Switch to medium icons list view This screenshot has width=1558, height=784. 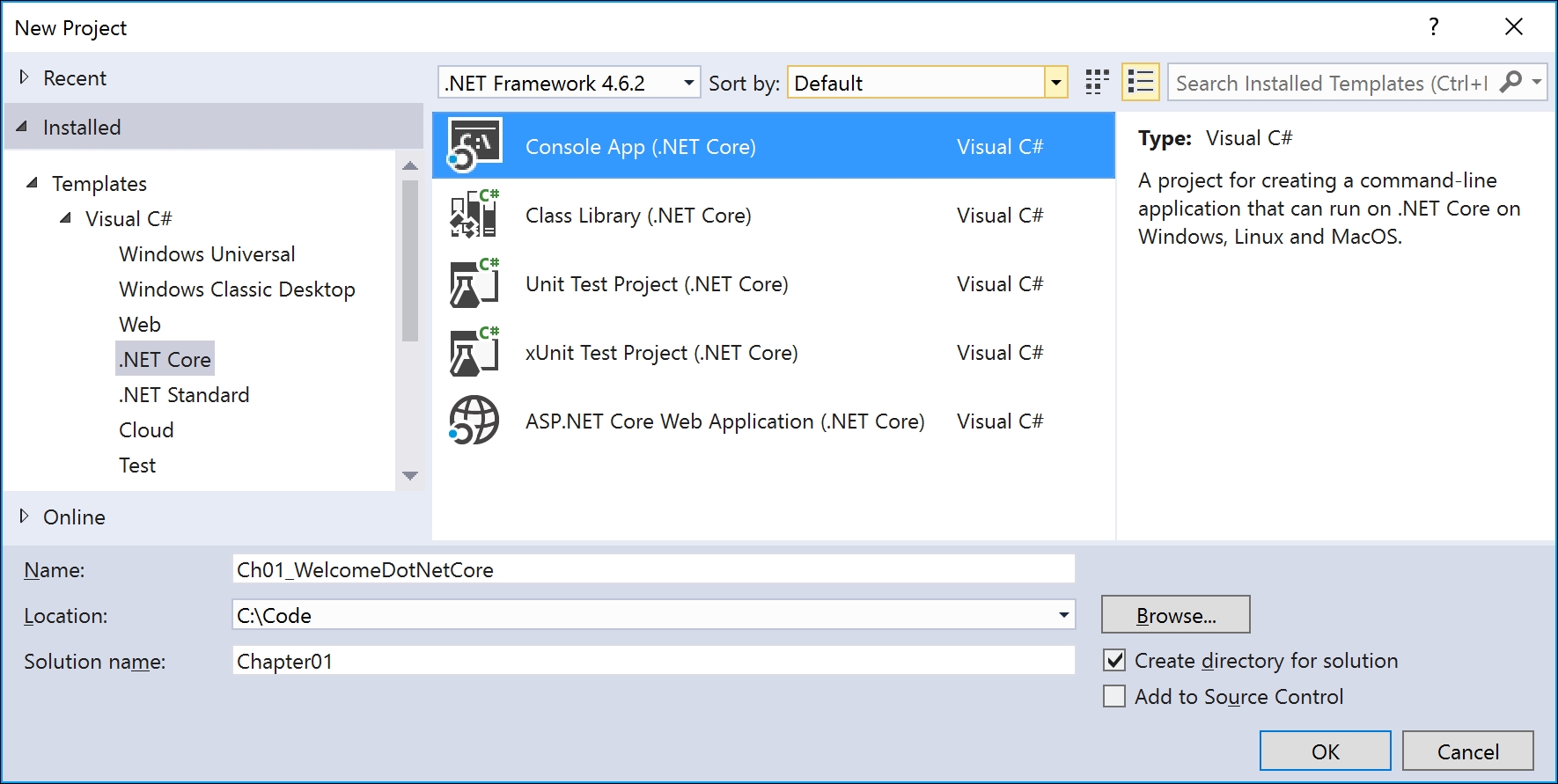click(1141, 83)
